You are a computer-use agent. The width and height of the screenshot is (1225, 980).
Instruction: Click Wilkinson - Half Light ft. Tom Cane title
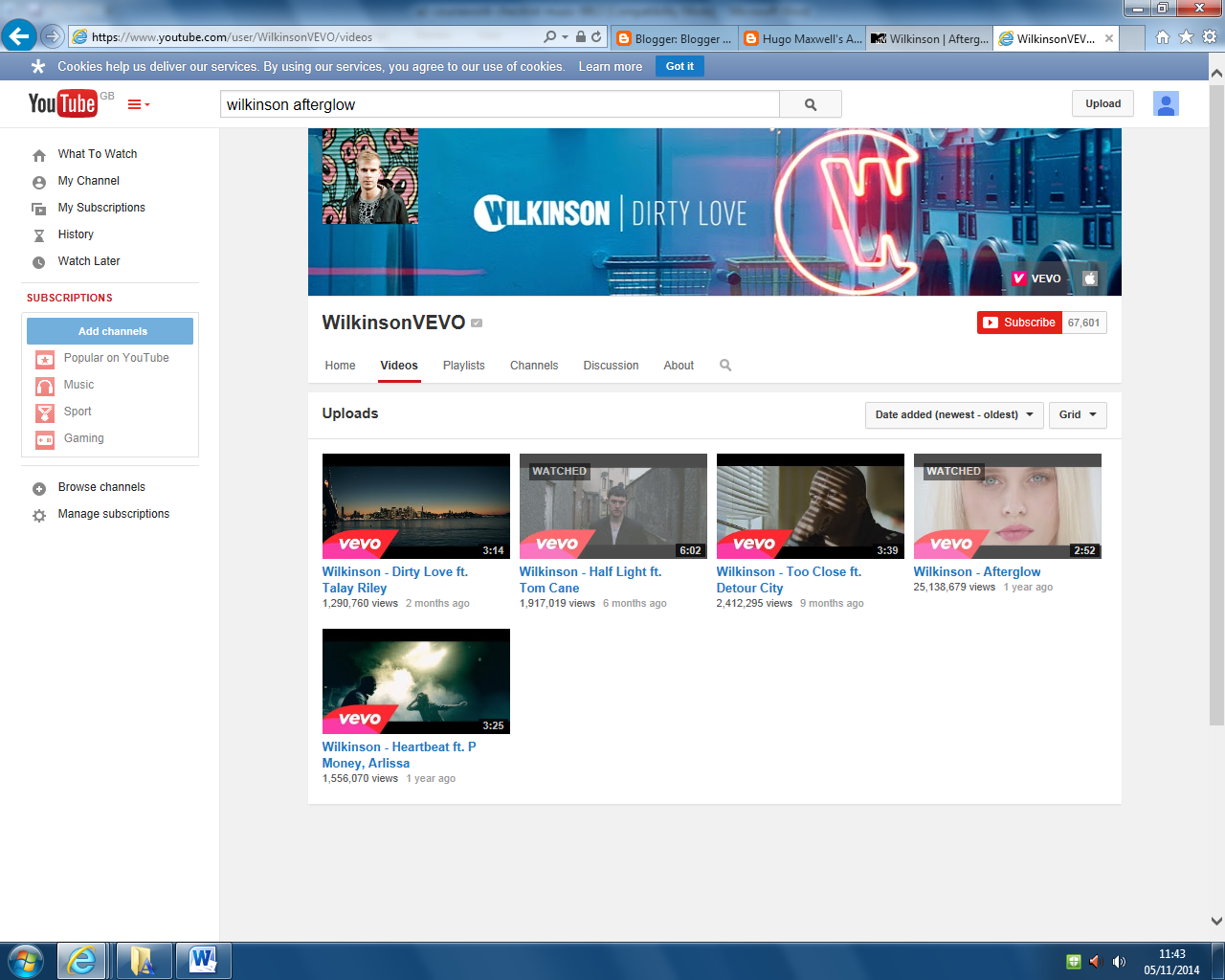(x=590, y=580)
